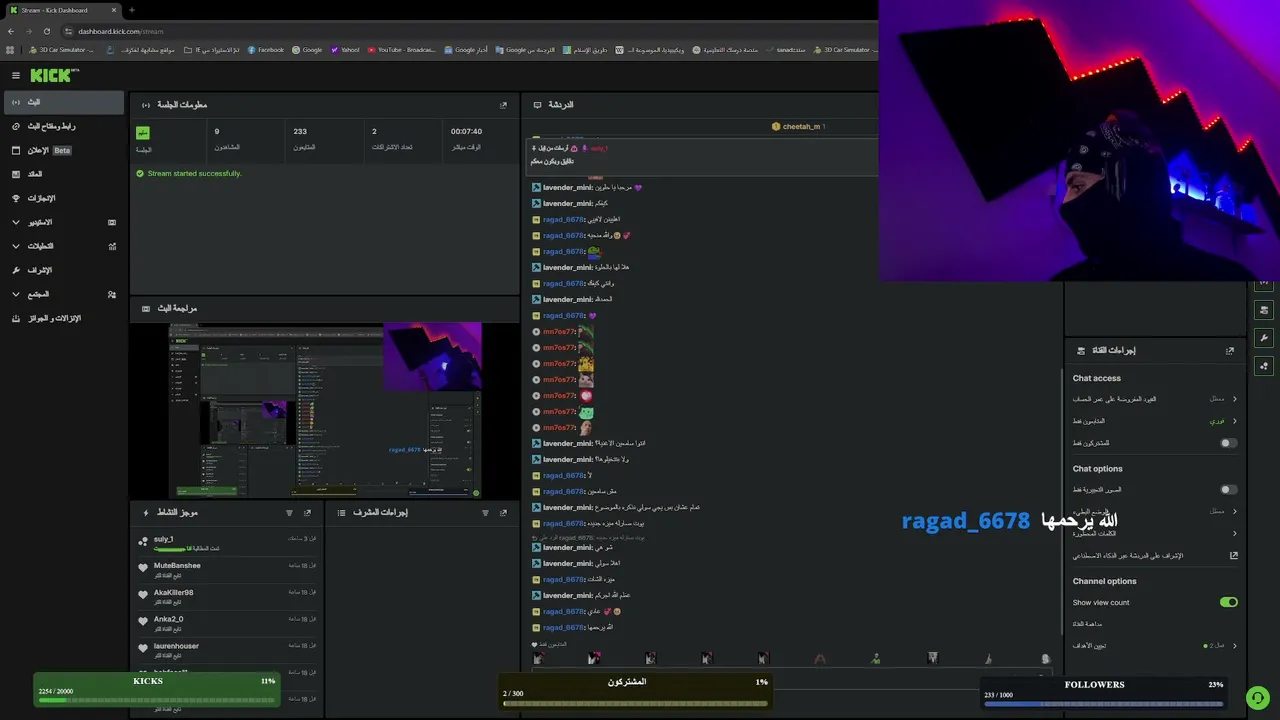
Task: Click laurenhouser in the activity feed
Action: [176, 646]
